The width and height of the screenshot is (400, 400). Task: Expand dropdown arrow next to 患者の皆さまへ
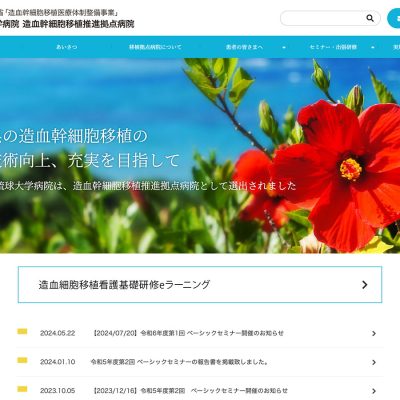tap(284, 47)
